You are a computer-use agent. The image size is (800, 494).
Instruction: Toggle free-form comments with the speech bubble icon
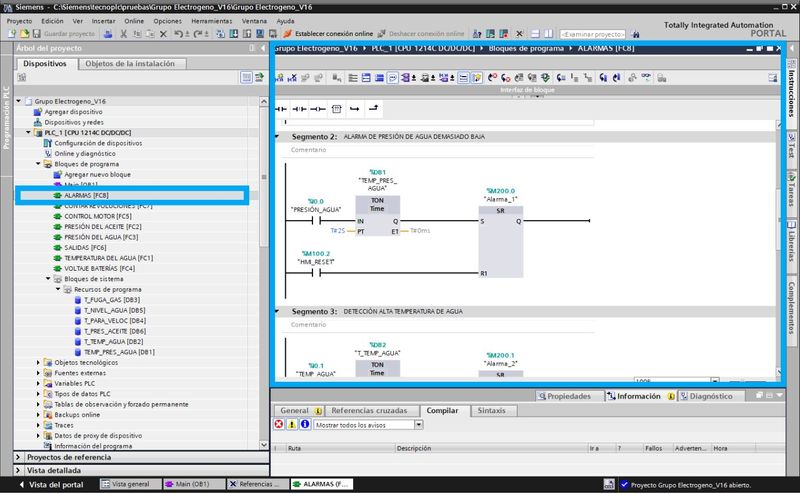392,78
